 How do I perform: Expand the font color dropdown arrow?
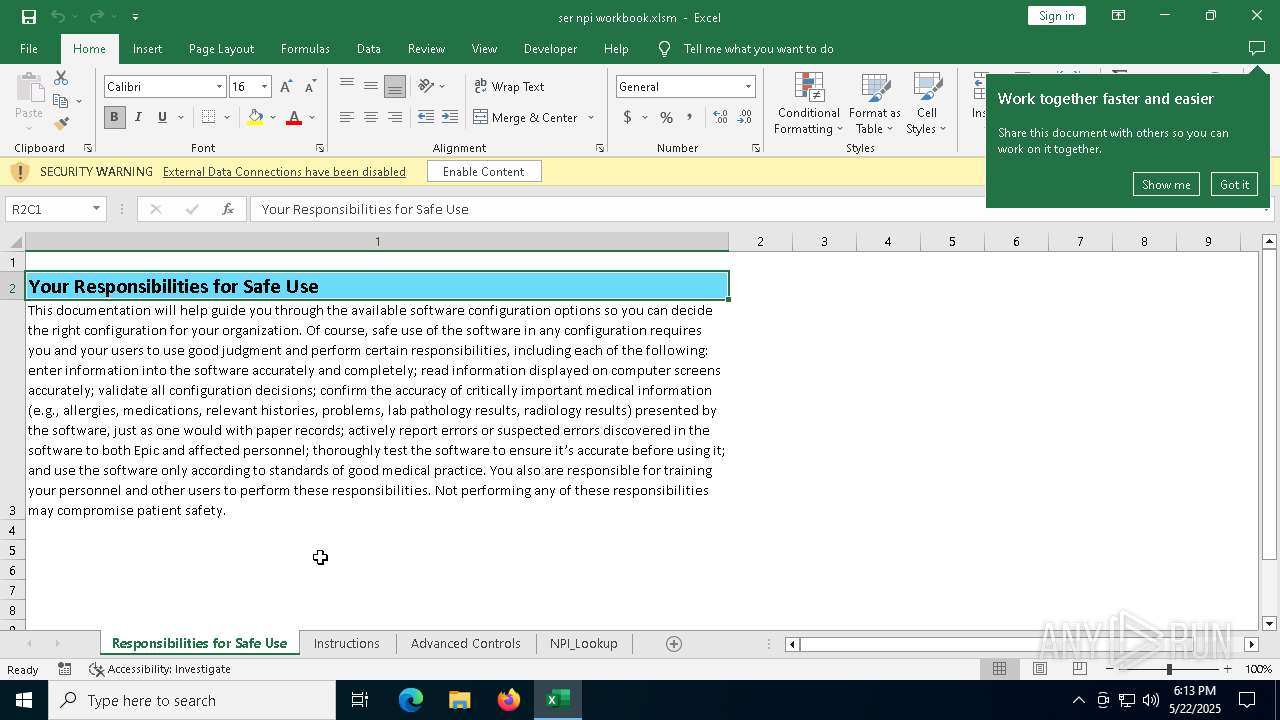coord(312,117)
